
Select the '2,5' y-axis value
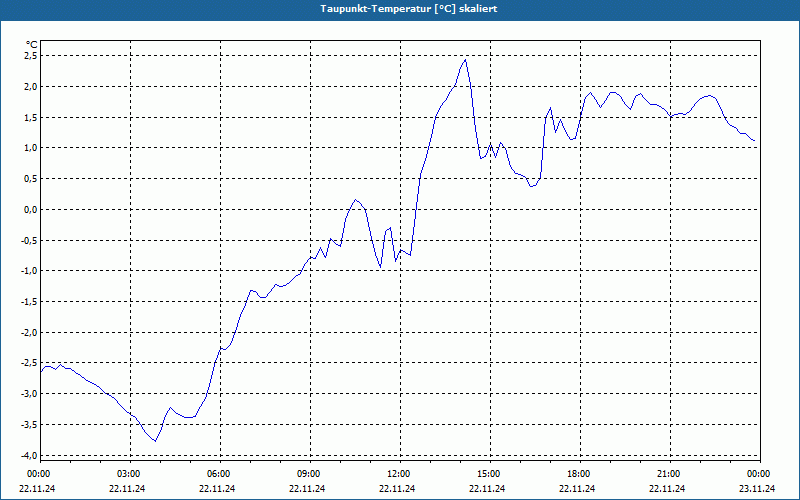tap(31, 56)
